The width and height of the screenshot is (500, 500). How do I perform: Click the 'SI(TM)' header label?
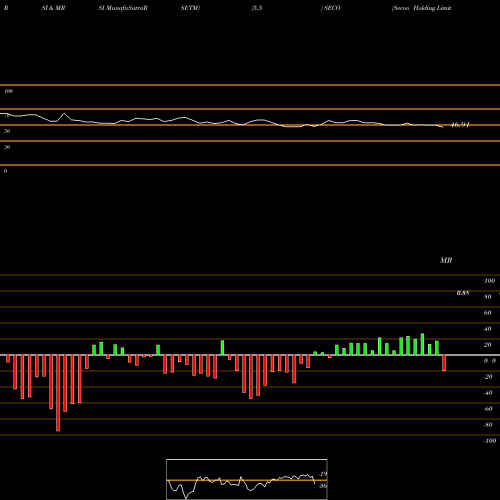(190, 8)
